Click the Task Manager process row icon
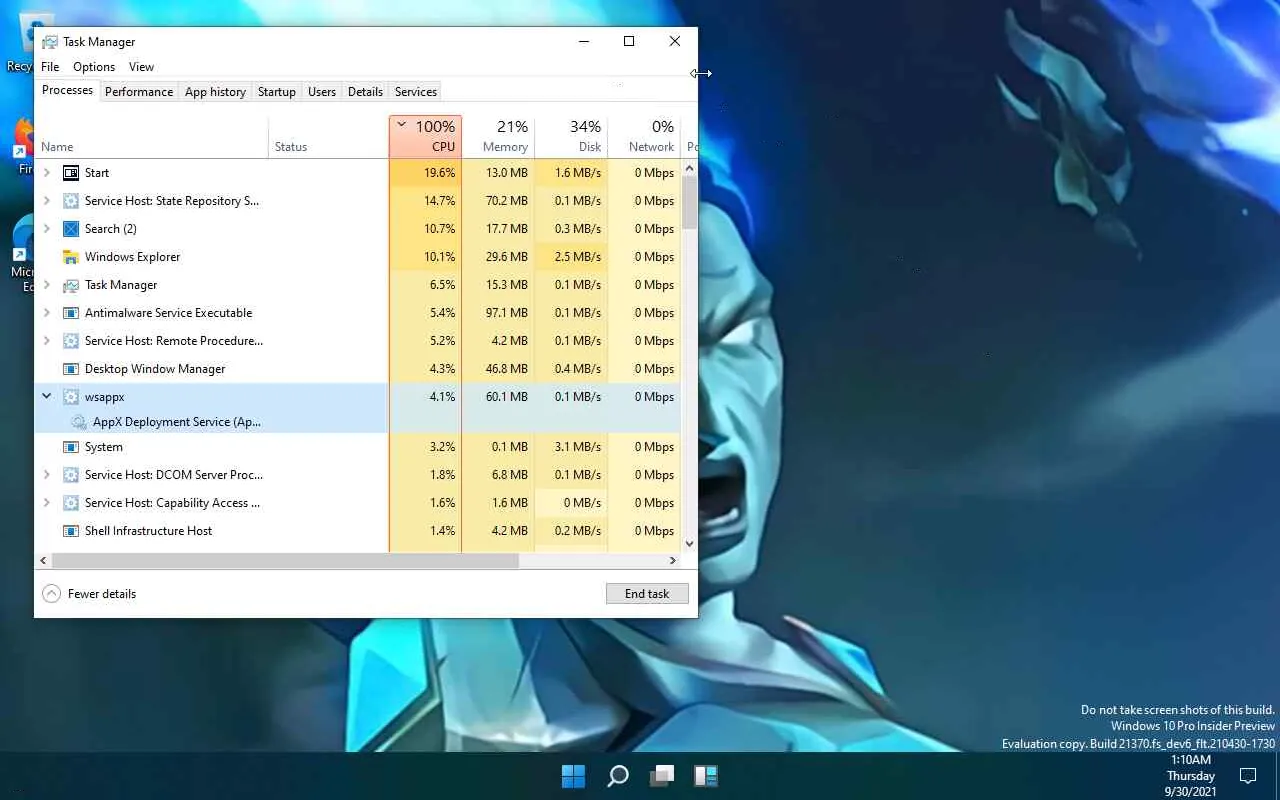 point(71,285)
